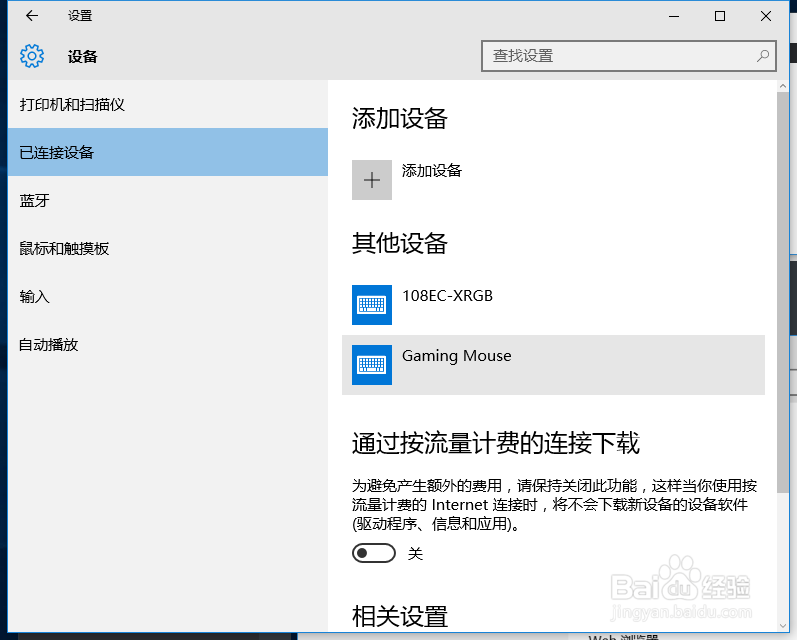Click the back arrow in Settings title bar
The height and width of the screenshot is (640, 797).
(32, 16)
